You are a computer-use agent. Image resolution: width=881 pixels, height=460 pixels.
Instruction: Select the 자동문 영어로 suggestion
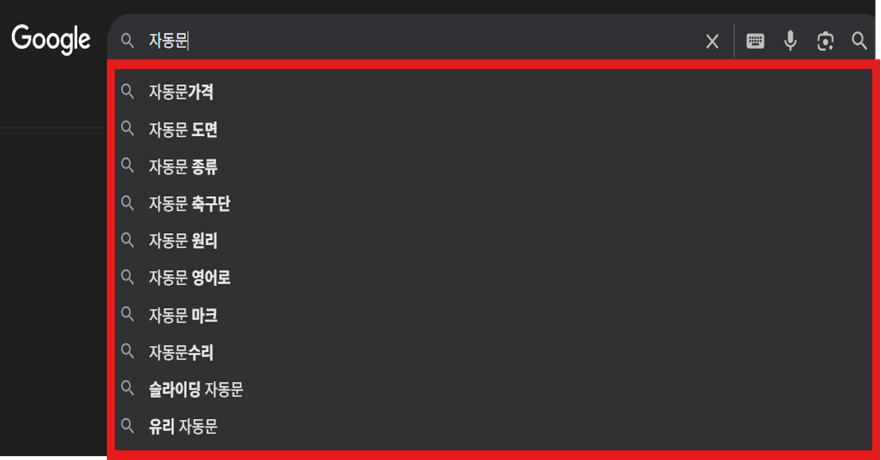pos(493,277)
